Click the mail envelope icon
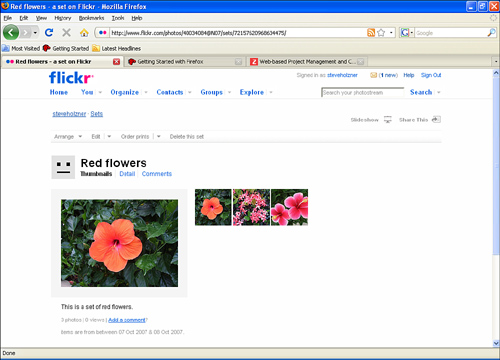The width and height of the screenshot is (500, 360). click(373, 75)
